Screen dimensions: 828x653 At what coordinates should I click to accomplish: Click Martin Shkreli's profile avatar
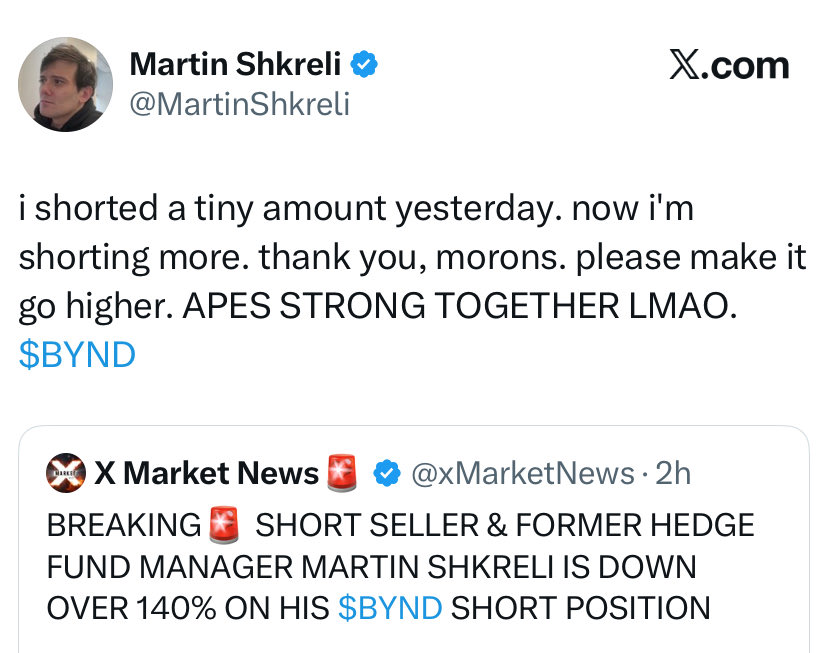pos(65,85)
